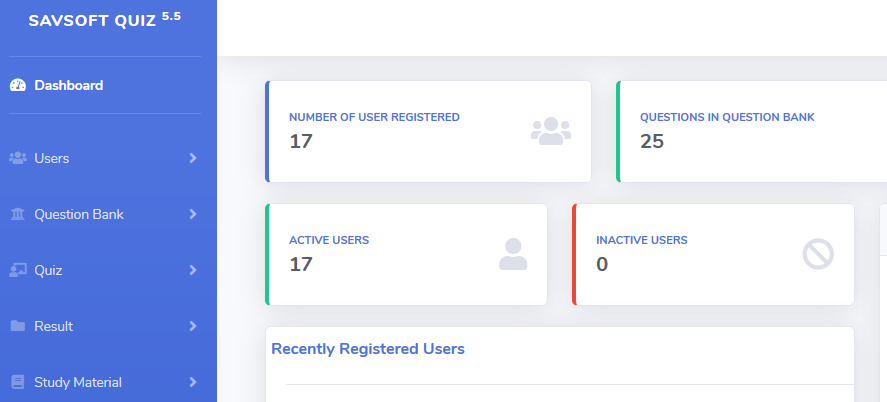Expand the Question Bank chevron arrow
Viewport: 887px width, 402px height.
tap(193, 214)
